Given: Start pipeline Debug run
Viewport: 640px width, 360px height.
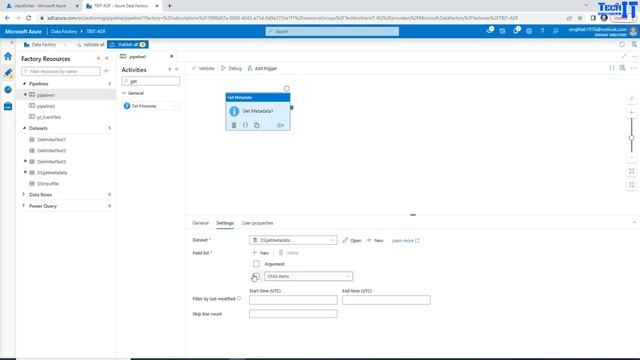Looking at the screenshot, I should (x=231, y=68).
